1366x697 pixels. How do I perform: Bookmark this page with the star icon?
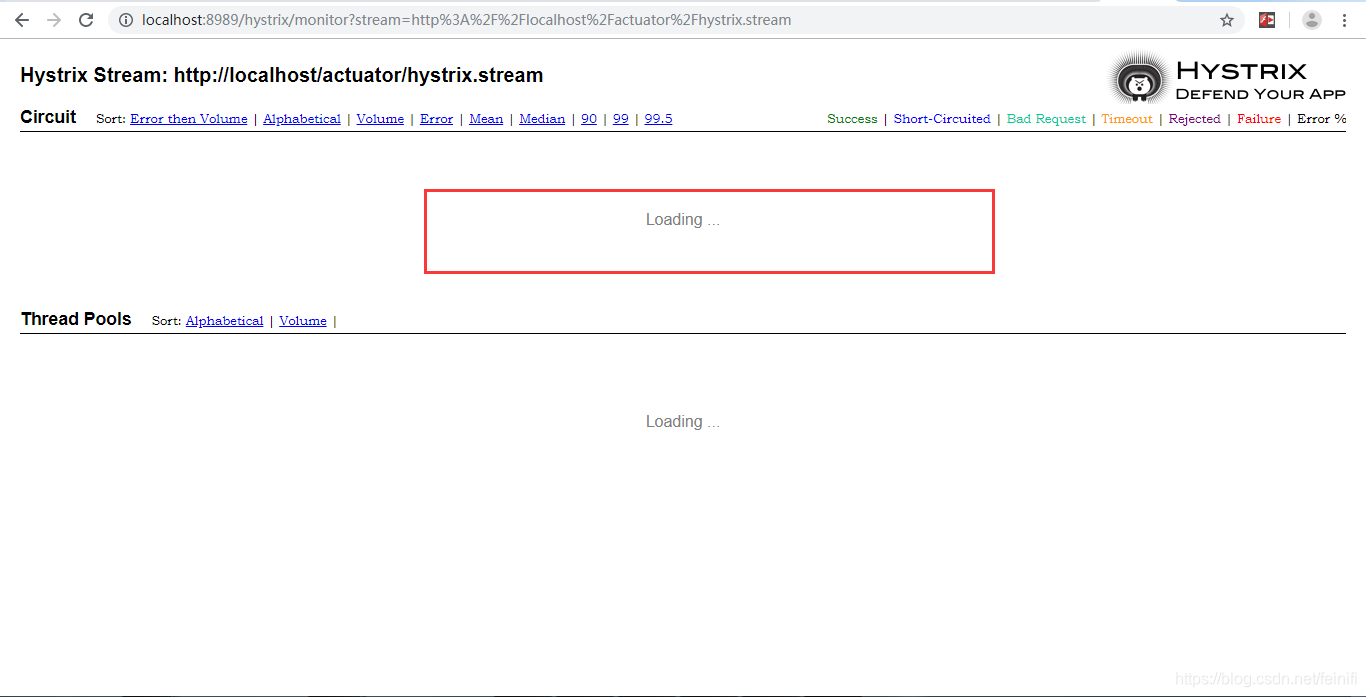coord(1227,20)
